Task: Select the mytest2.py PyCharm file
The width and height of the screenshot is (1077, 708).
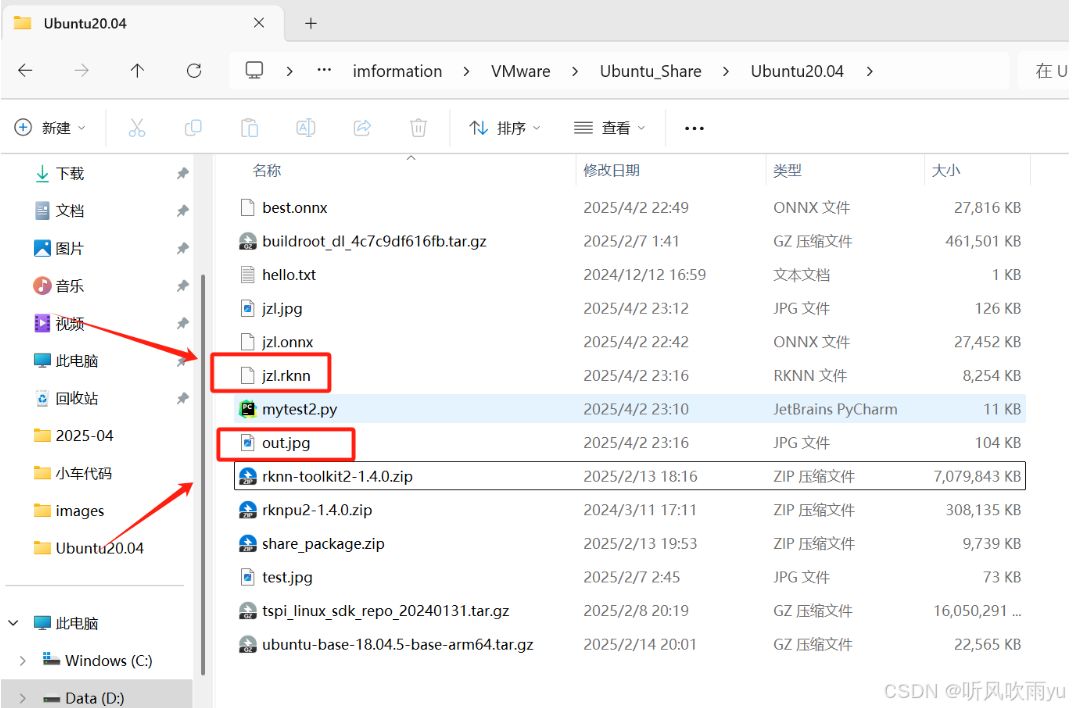Action: (x=299, y=409)
